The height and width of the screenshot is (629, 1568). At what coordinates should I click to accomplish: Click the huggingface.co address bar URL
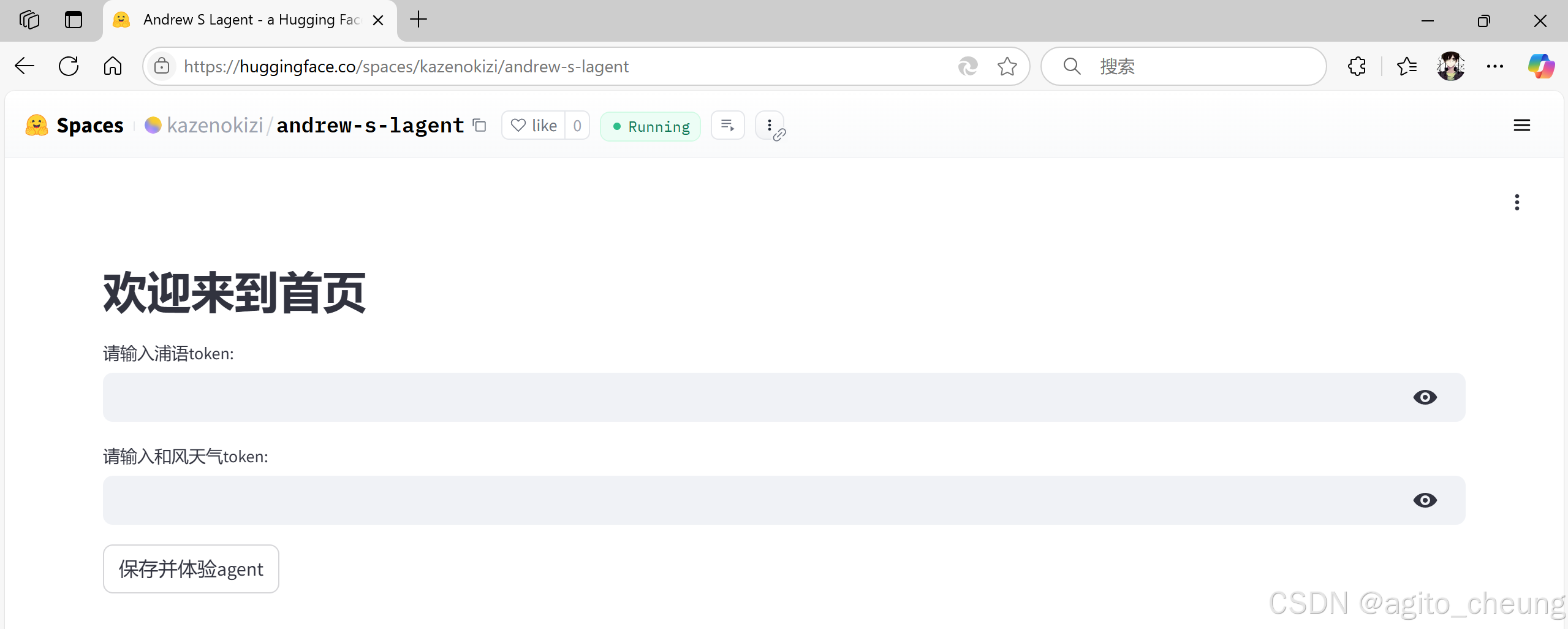point(406,66)
